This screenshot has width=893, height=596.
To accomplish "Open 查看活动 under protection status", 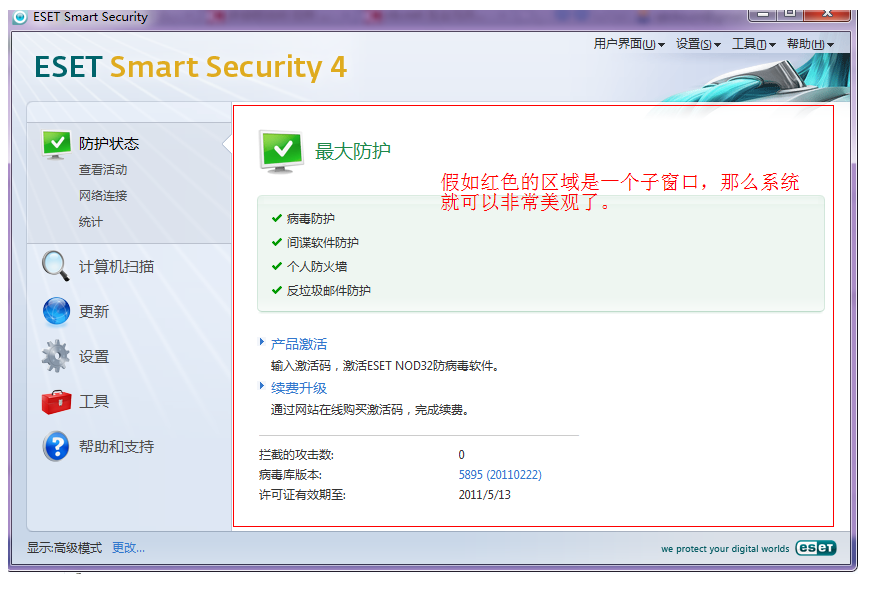I will pos(103,170).
